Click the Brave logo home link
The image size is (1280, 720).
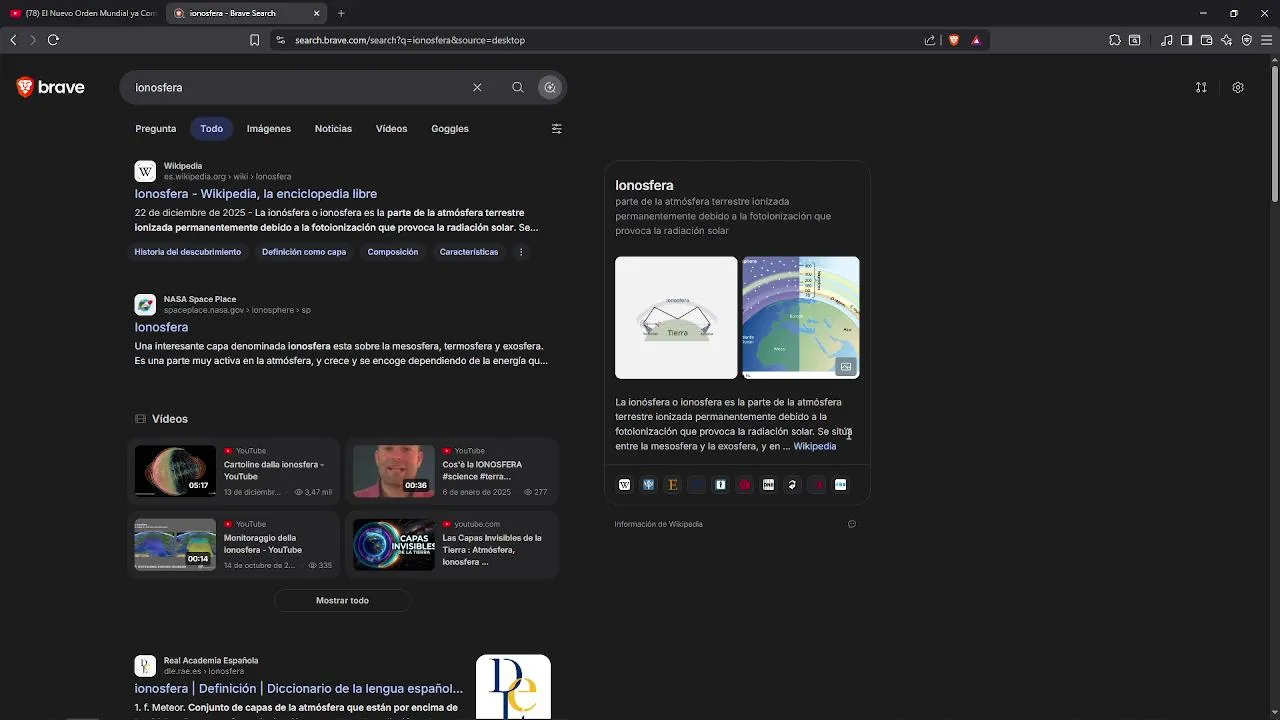pyautogui.click(x=51, y=88)
